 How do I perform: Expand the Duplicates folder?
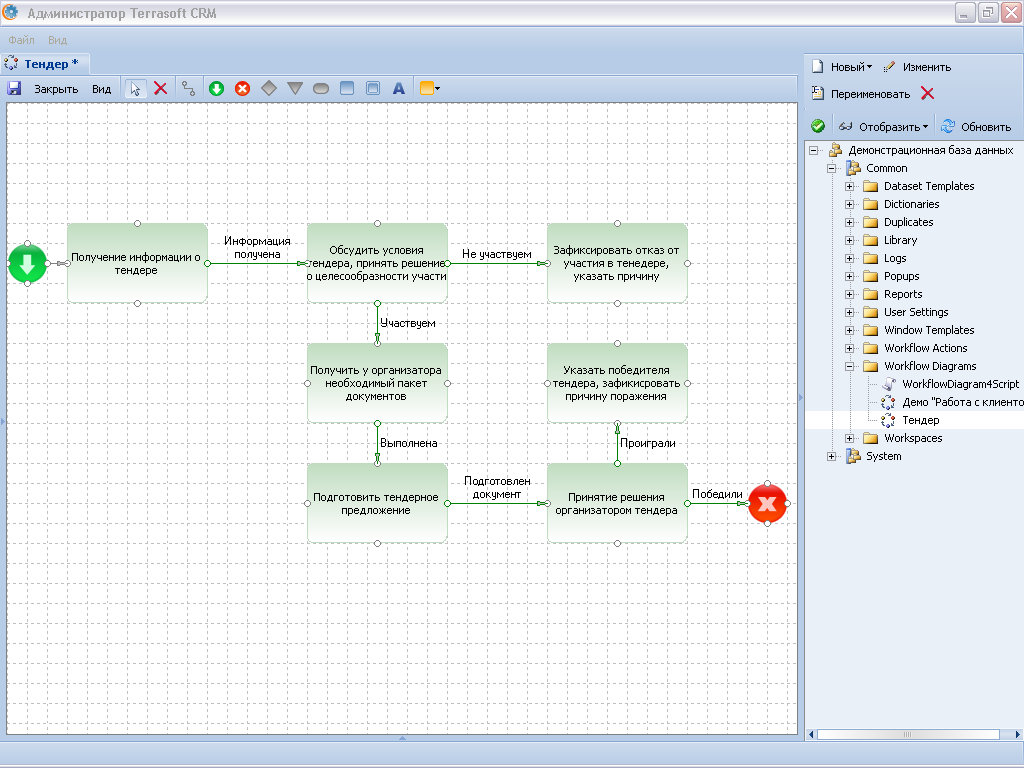pos(849,222)
